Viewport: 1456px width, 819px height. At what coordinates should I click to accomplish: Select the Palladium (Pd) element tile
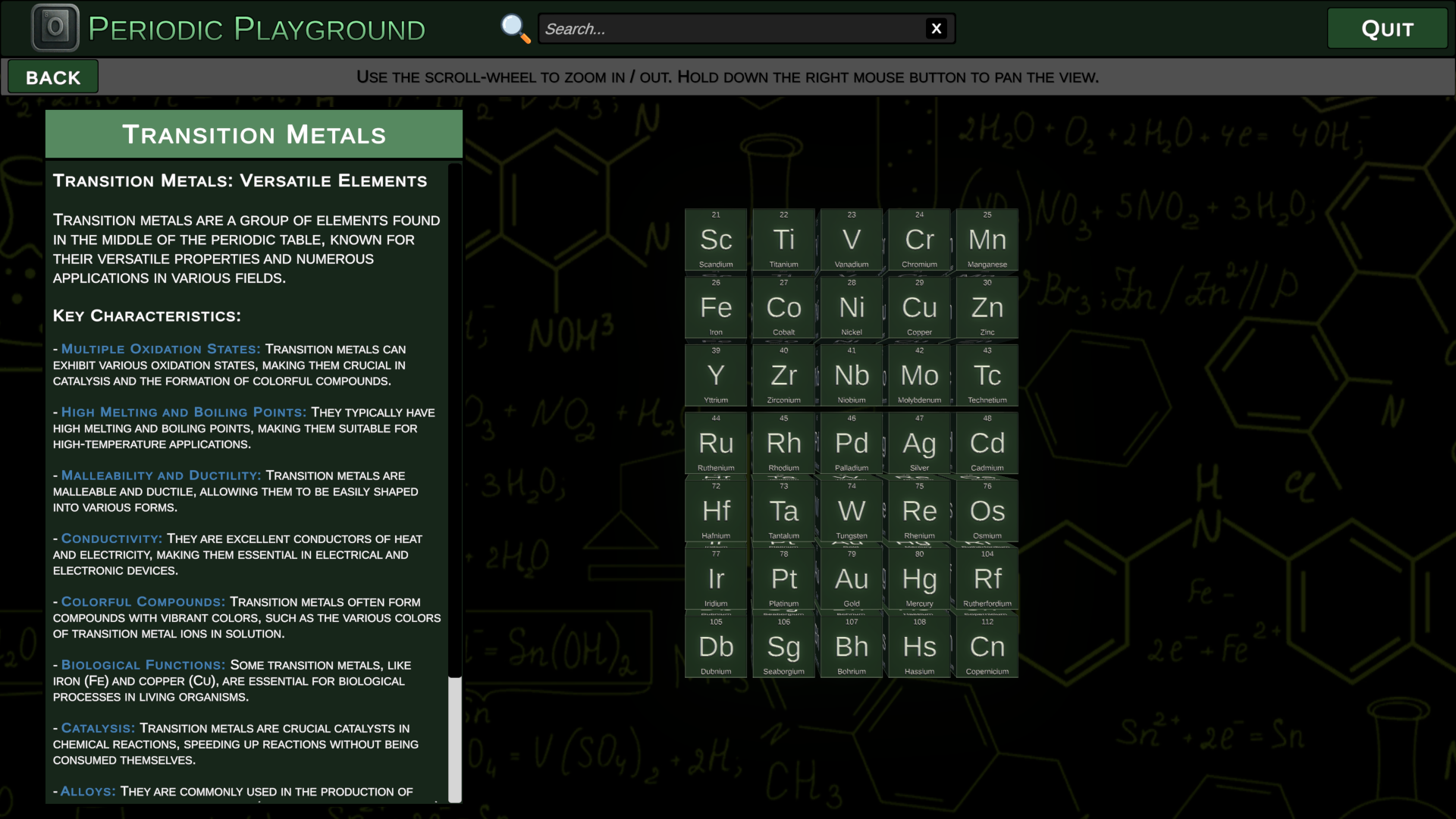(852, 444)
